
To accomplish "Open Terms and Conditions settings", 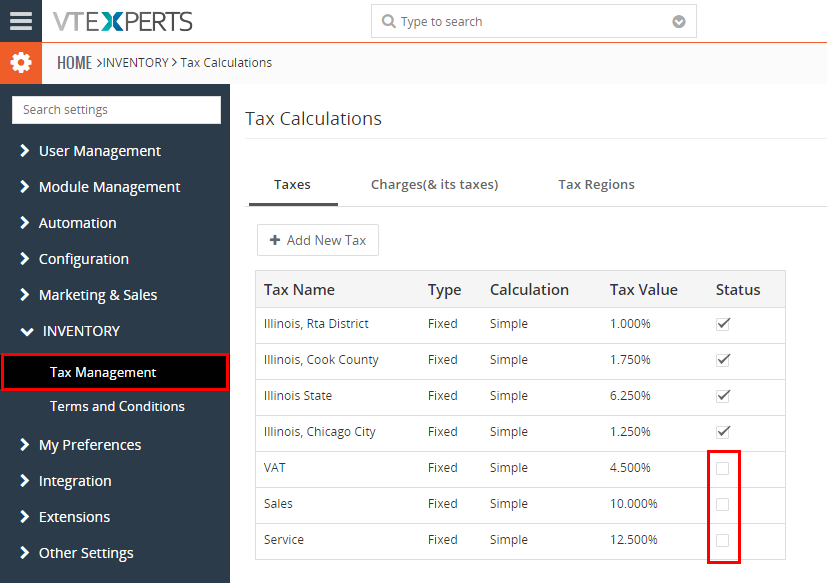I will click(117, 406).
